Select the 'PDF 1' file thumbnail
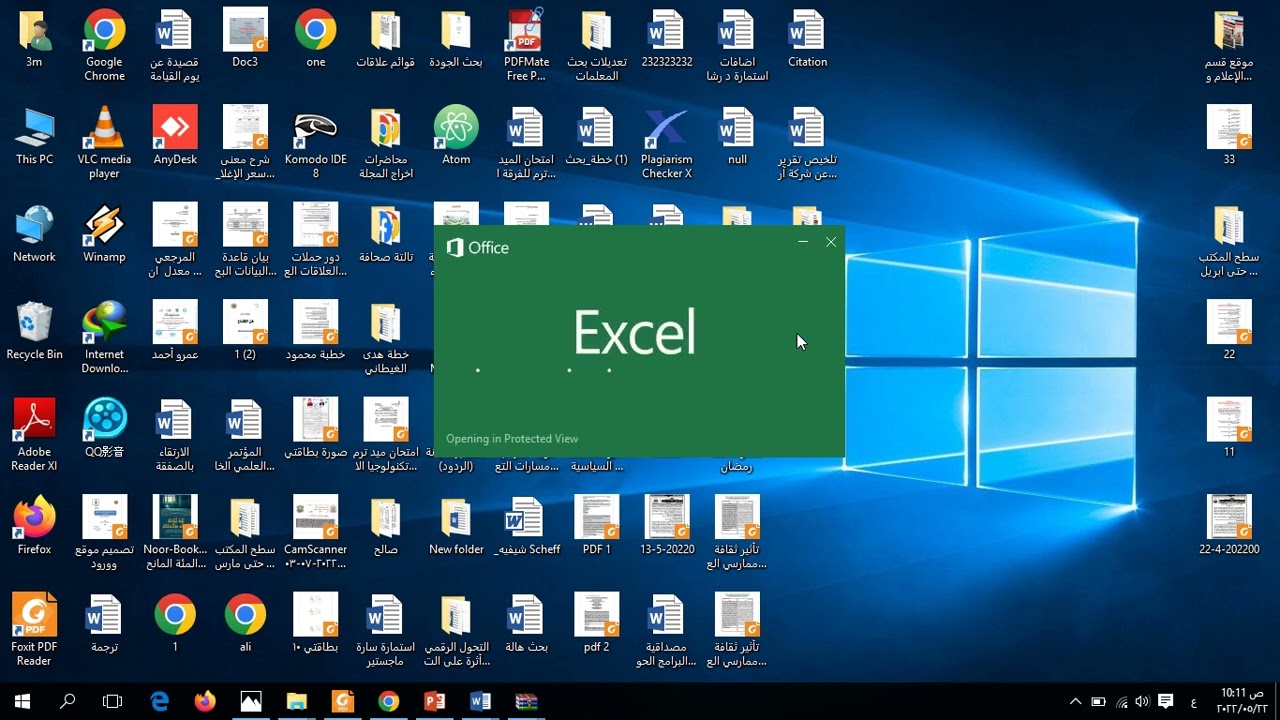 click(597, 525)
